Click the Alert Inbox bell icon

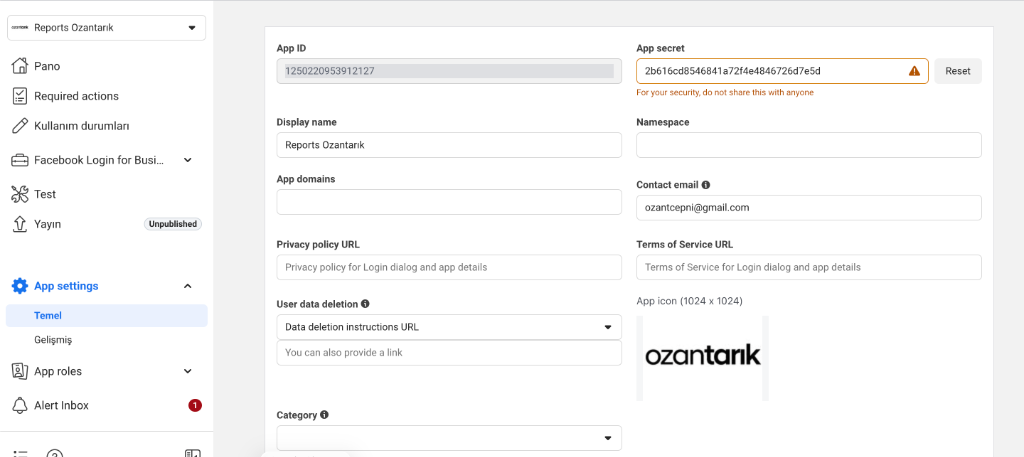pyautogui.click(x=18, y=405)
